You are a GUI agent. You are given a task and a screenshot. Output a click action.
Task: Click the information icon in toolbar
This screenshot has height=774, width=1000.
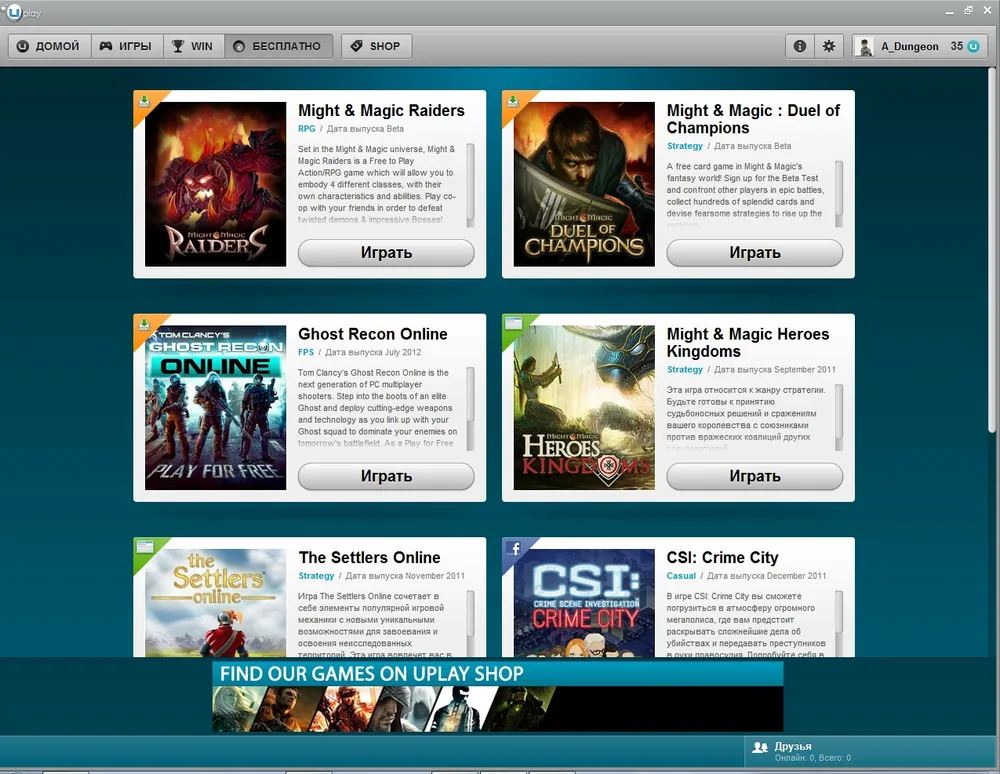click(800, 46)
